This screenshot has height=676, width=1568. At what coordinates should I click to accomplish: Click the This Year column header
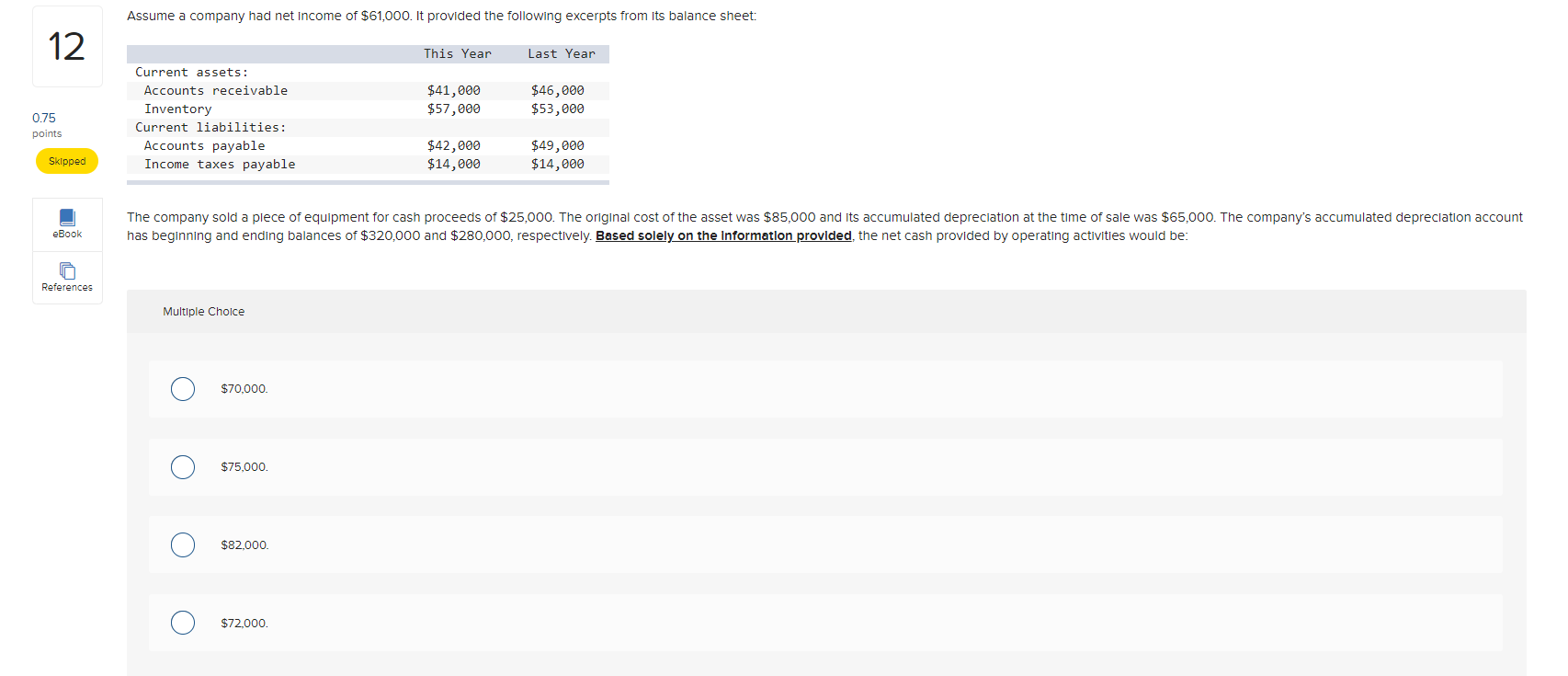(457, 53)
